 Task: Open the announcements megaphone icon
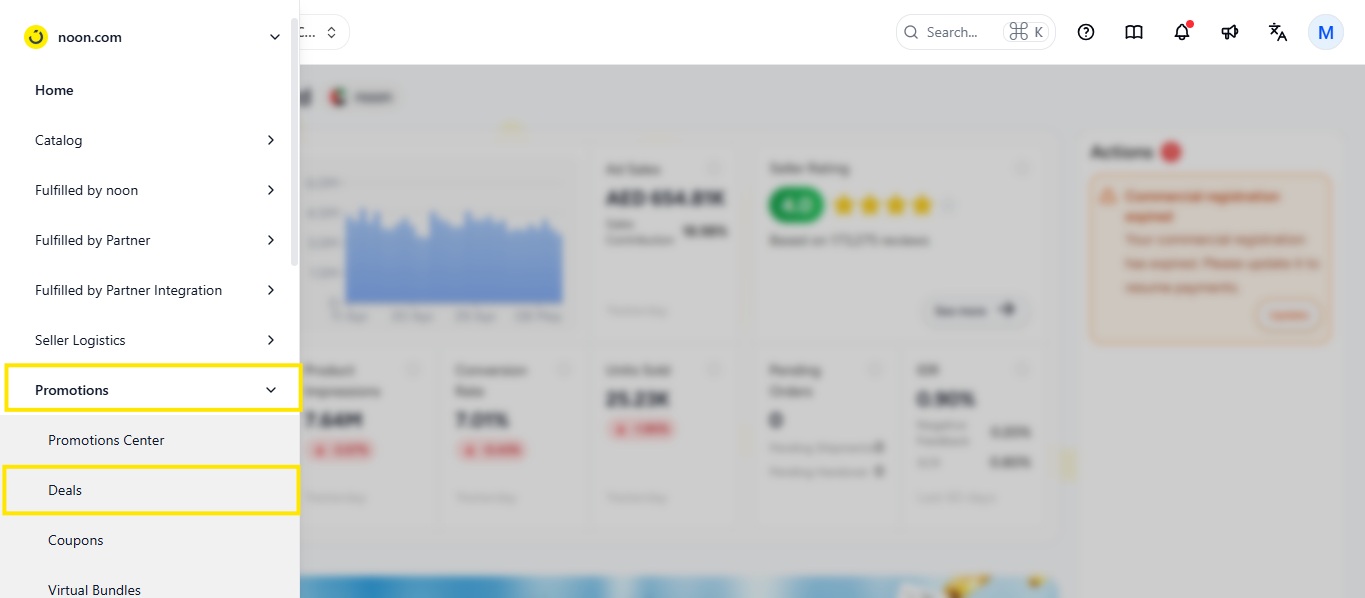pyautogui.click(x=1230, y=32)
